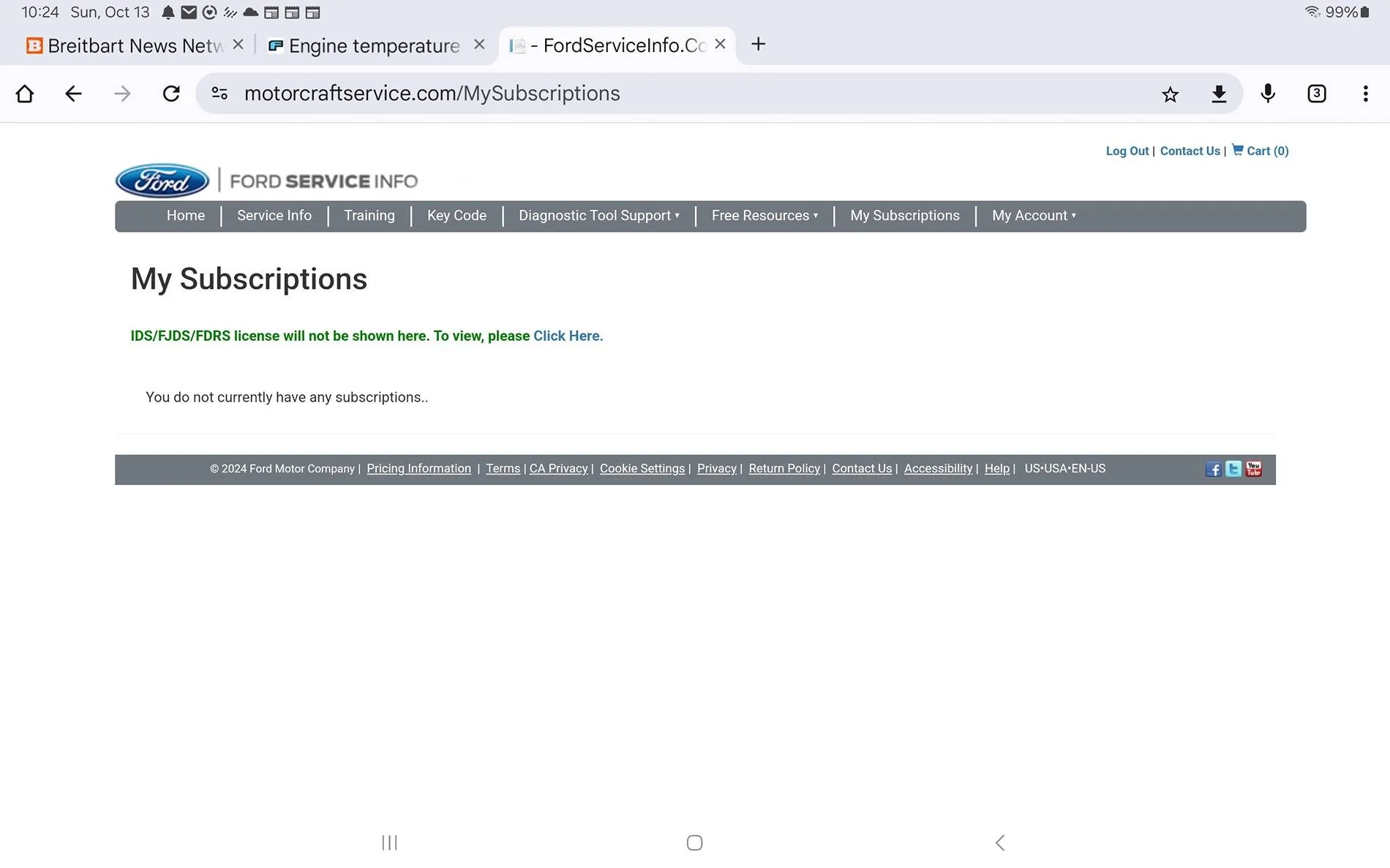Open the Help footer link

coord(997,469)
